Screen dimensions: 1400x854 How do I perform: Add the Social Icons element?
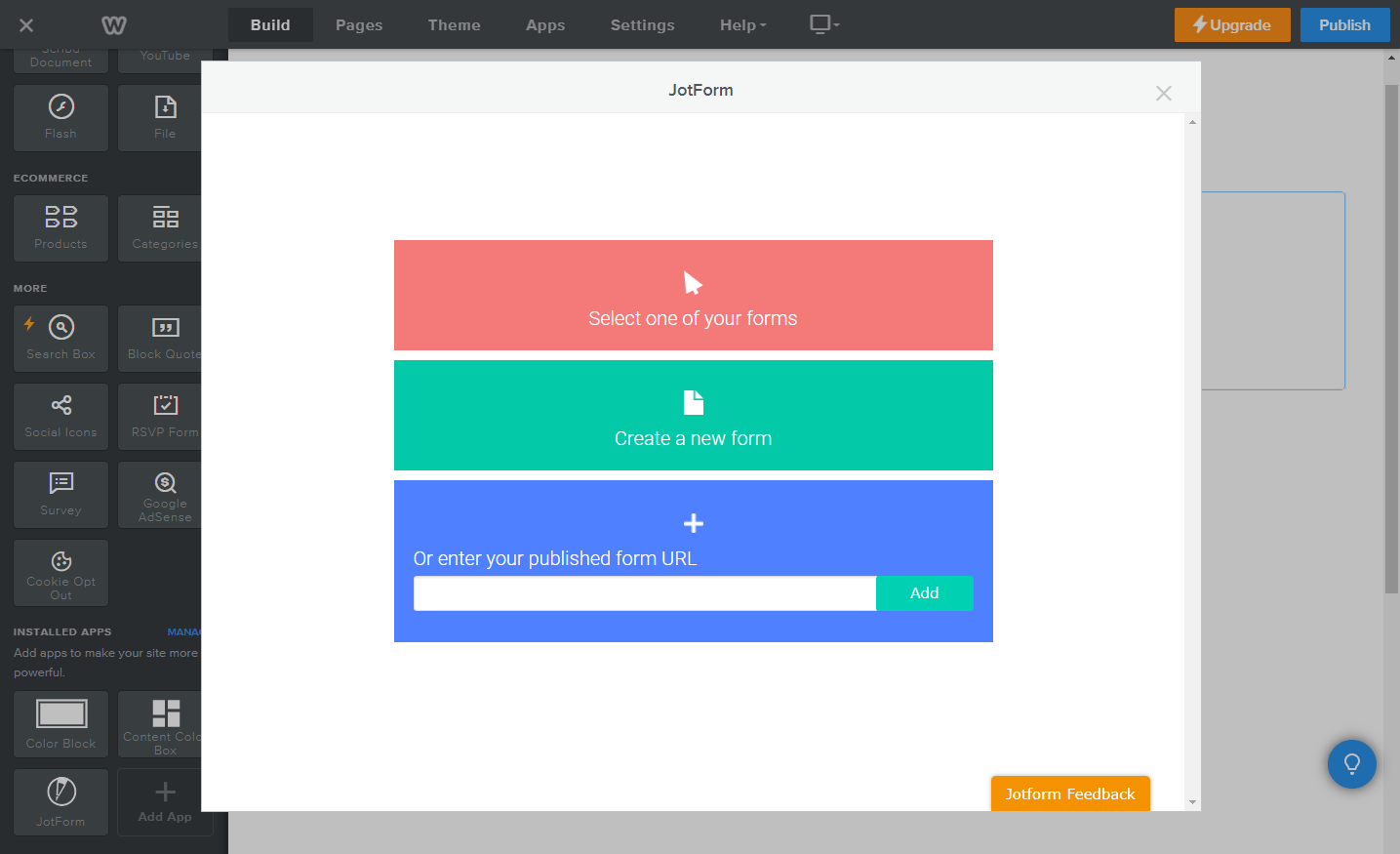pos(60,416)
